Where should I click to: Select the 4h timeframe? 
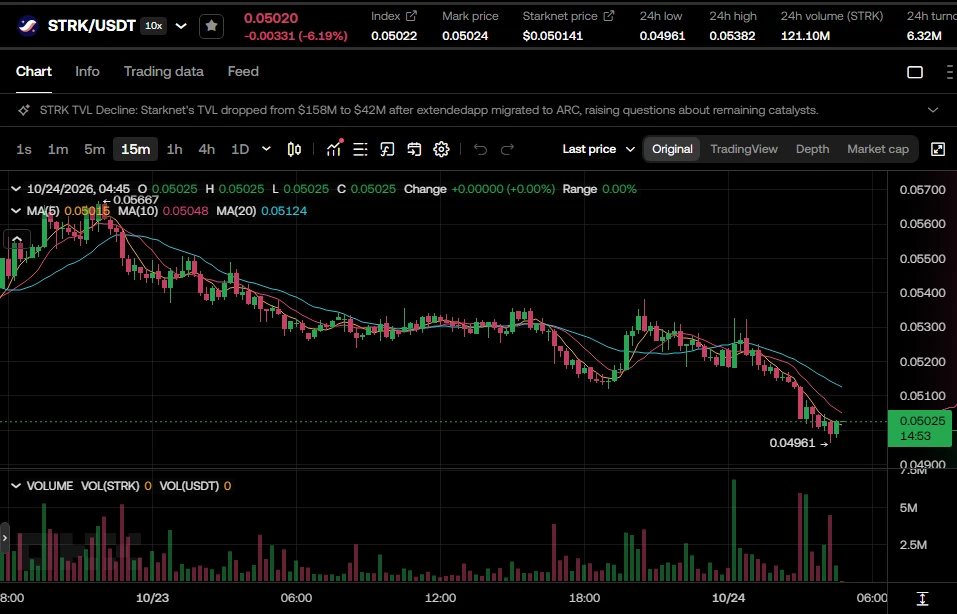[x=206, y=149]
